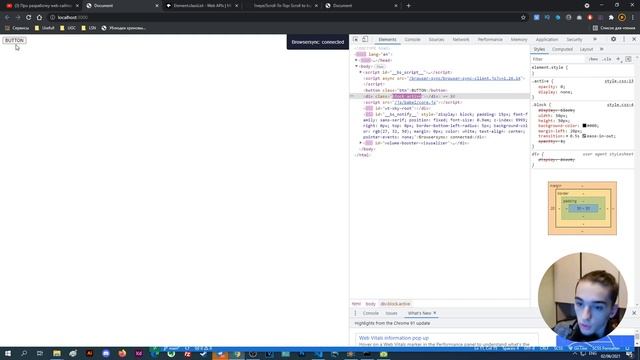
Task: Select the div.block.active DOM row
Action: click(440, 96)
